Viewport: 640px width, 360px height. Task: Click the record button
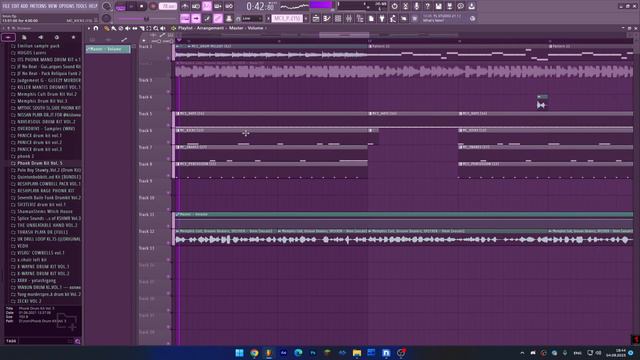tap(153, 7)
